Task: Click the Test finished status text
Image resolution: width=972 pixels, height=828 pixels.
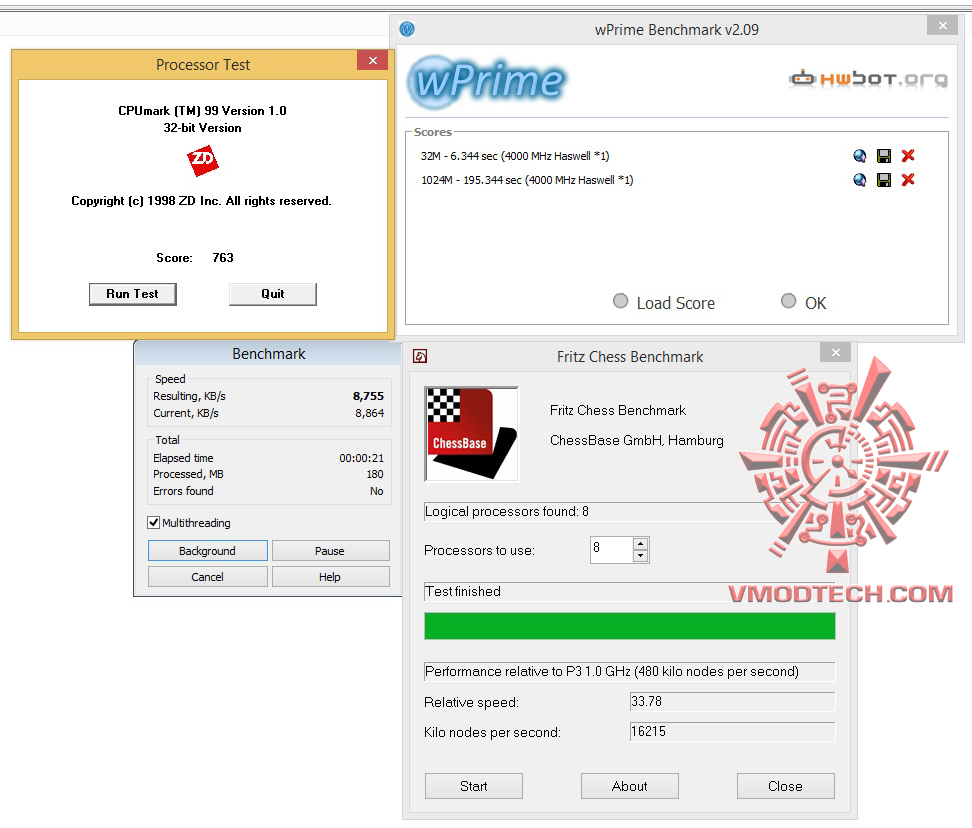Action: coord(463,591)
